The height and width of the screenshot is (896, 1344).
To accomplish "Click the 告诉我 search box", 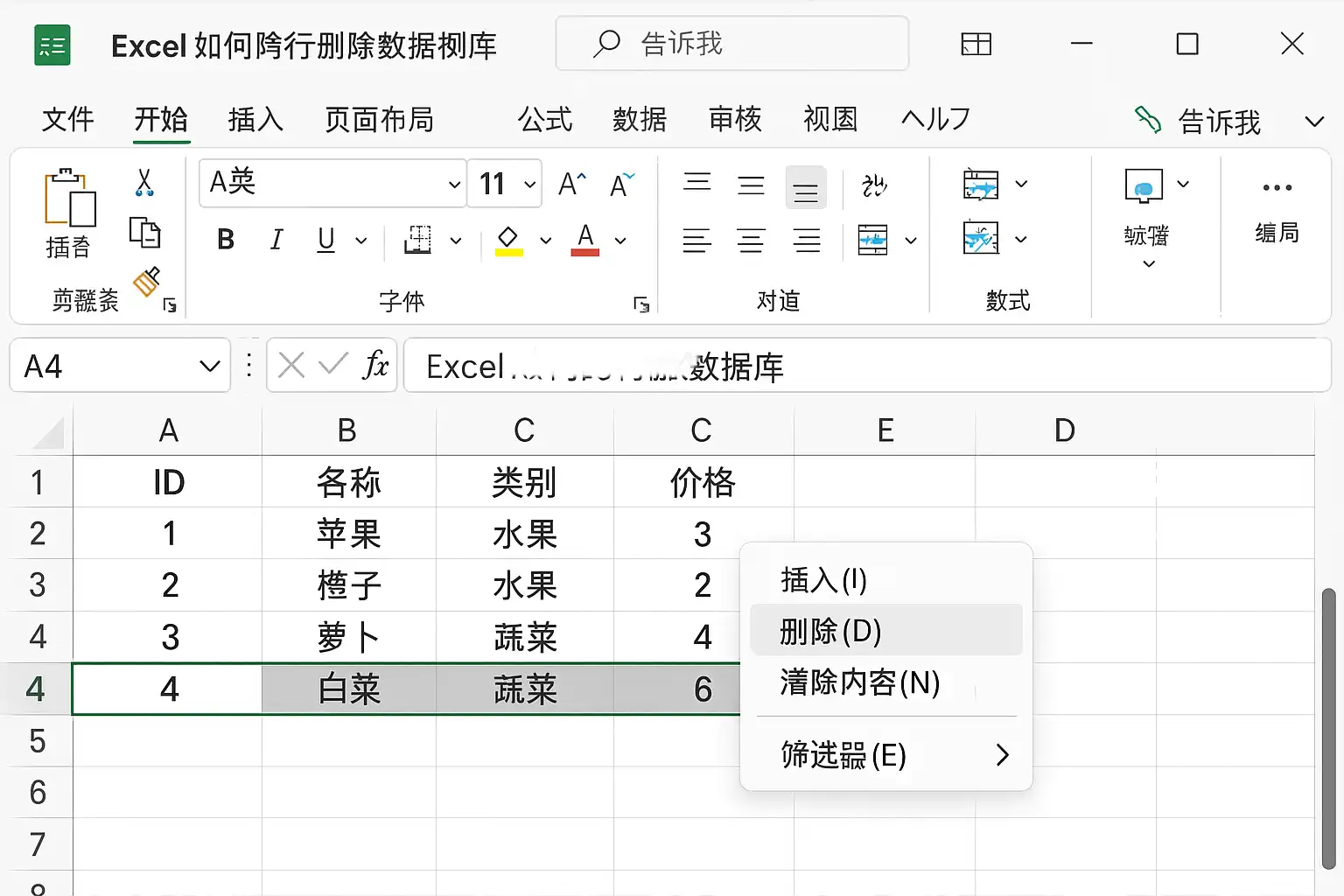I will 732,44.
